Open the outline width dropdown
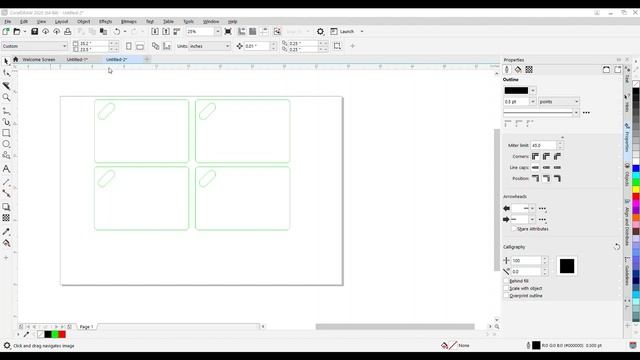The width and height of the screenshot is (640, 360). [533, 102]
